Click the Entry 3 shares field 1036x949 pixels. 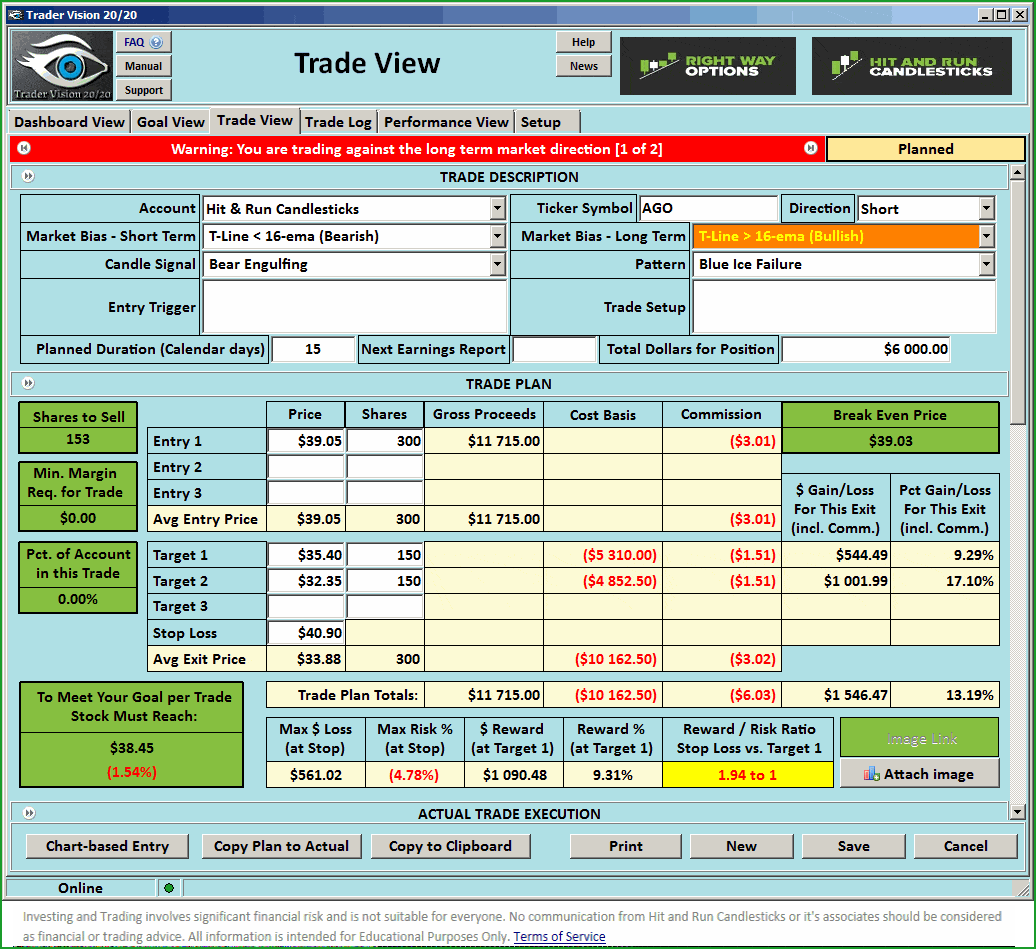click(385, 493)
